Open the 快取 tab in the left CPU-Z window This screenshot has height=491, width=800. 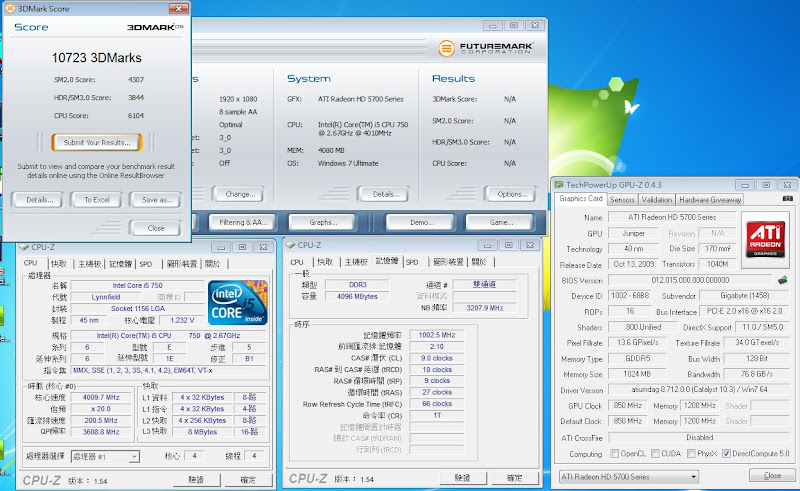pyautogui.click(x=59, y=264)
